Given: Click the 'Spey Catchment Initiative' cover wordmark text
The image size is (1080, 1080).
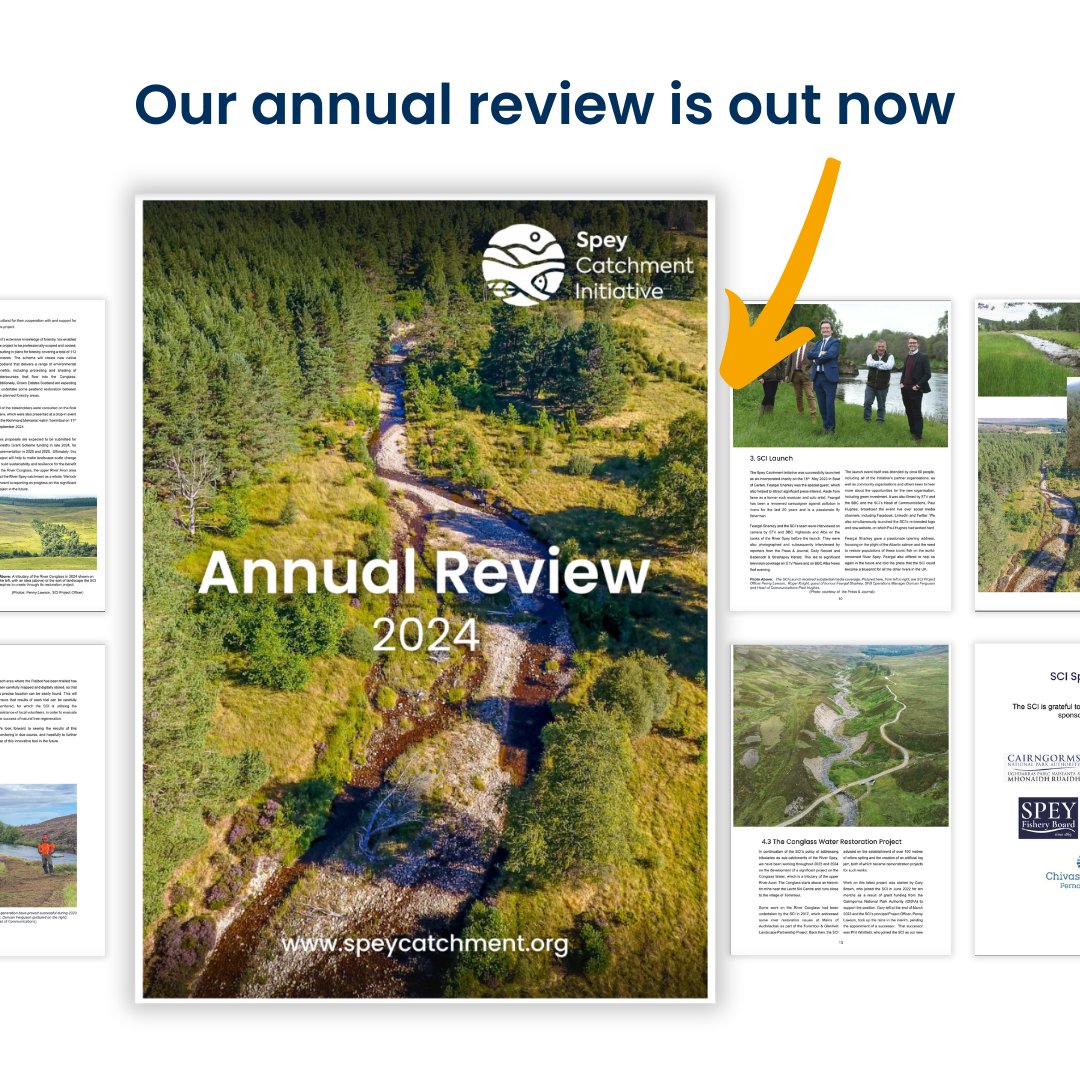Looking at the screenshot, I should tap(634, 266).
